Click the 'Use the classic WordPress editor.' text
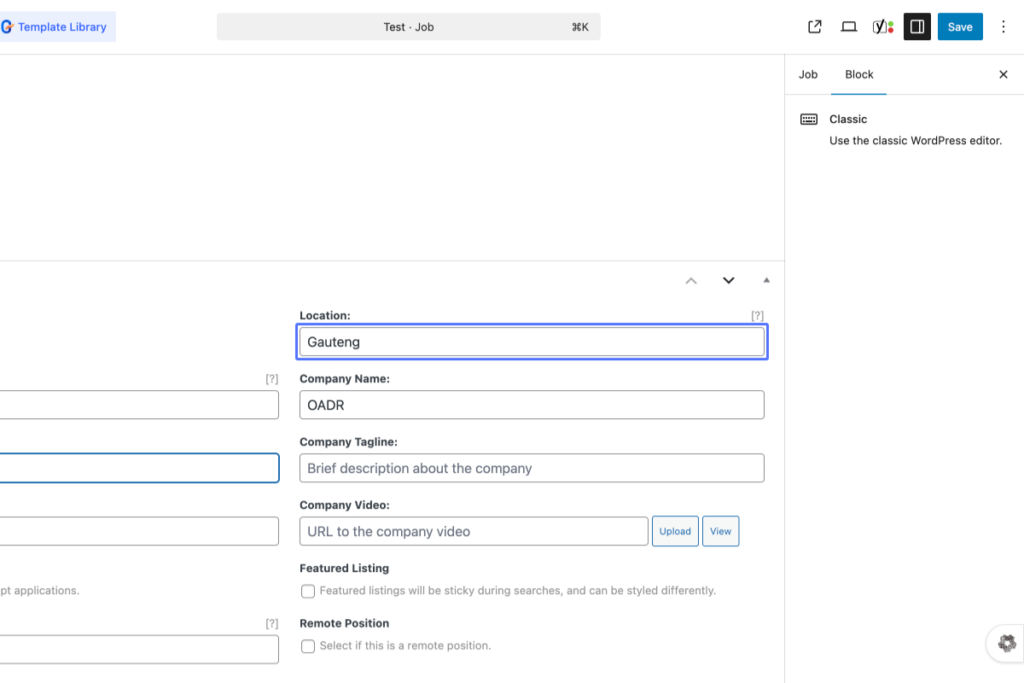Image resolution: width=1024 pixels, height=683 pixels. [x=915, y=140]
